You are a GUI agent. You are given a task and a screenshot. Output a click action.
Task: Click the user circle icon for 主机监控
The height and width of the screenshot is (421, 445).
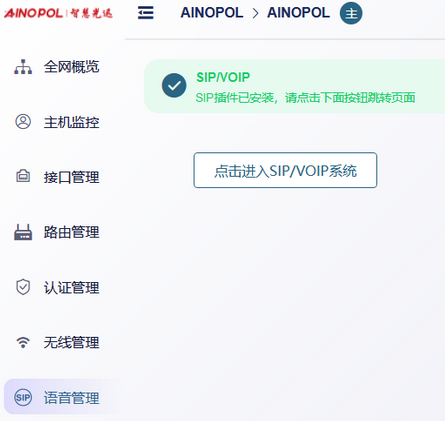23,122
